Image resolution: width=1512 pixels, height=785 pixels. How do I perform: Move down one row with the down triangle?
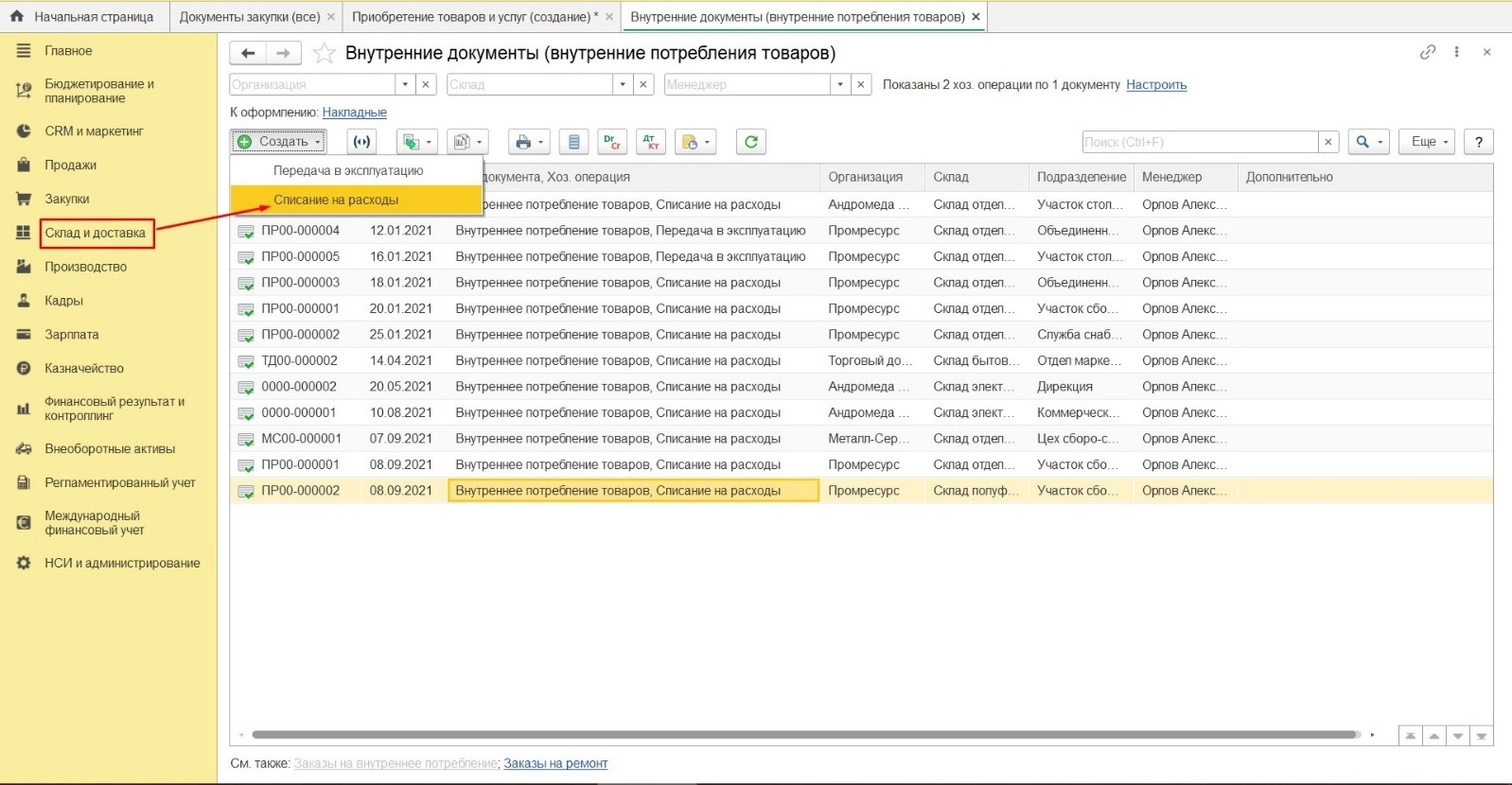tap(1458, 736)
